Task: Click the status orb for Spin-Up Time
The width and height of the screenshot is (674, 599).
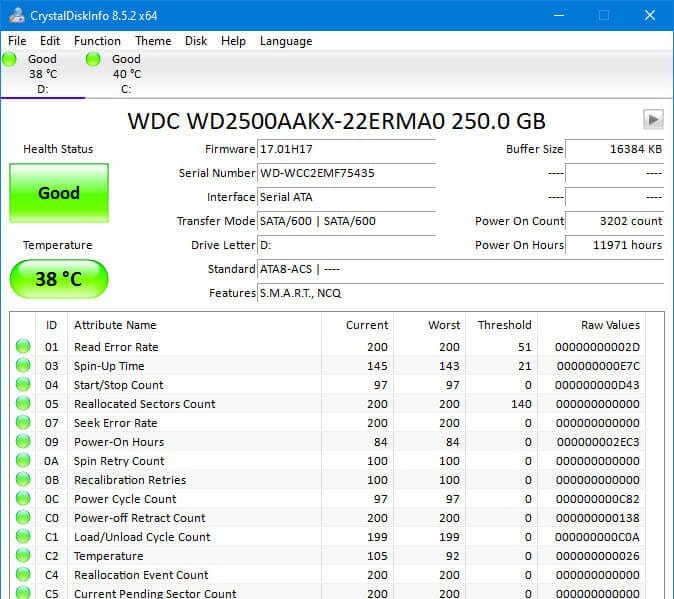Action: pyautogui.click(x=23, y=365)
